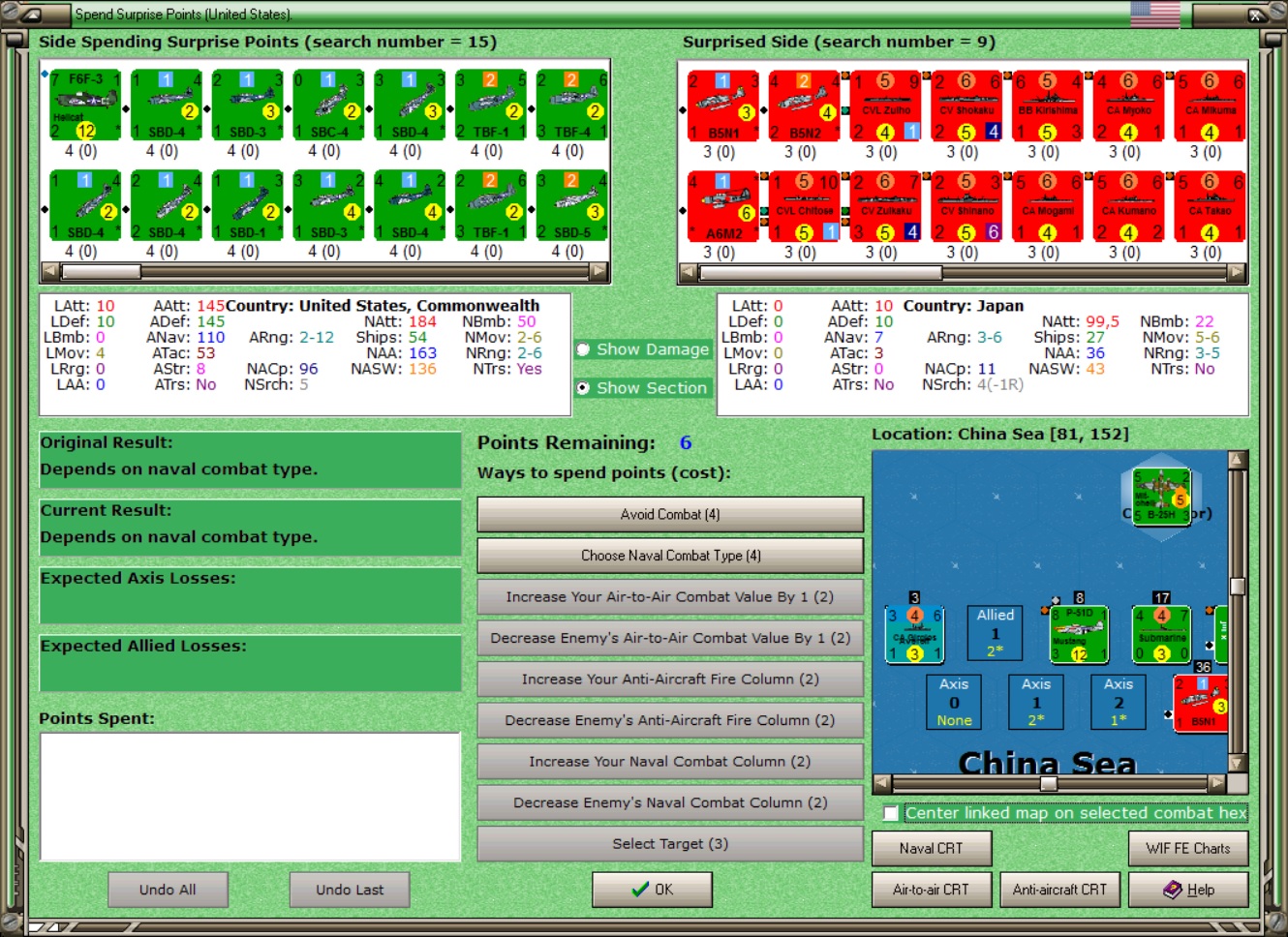Select the SBC-4 aircraft counter
This screenshot has width=1288, height=937.
[328, 105]
